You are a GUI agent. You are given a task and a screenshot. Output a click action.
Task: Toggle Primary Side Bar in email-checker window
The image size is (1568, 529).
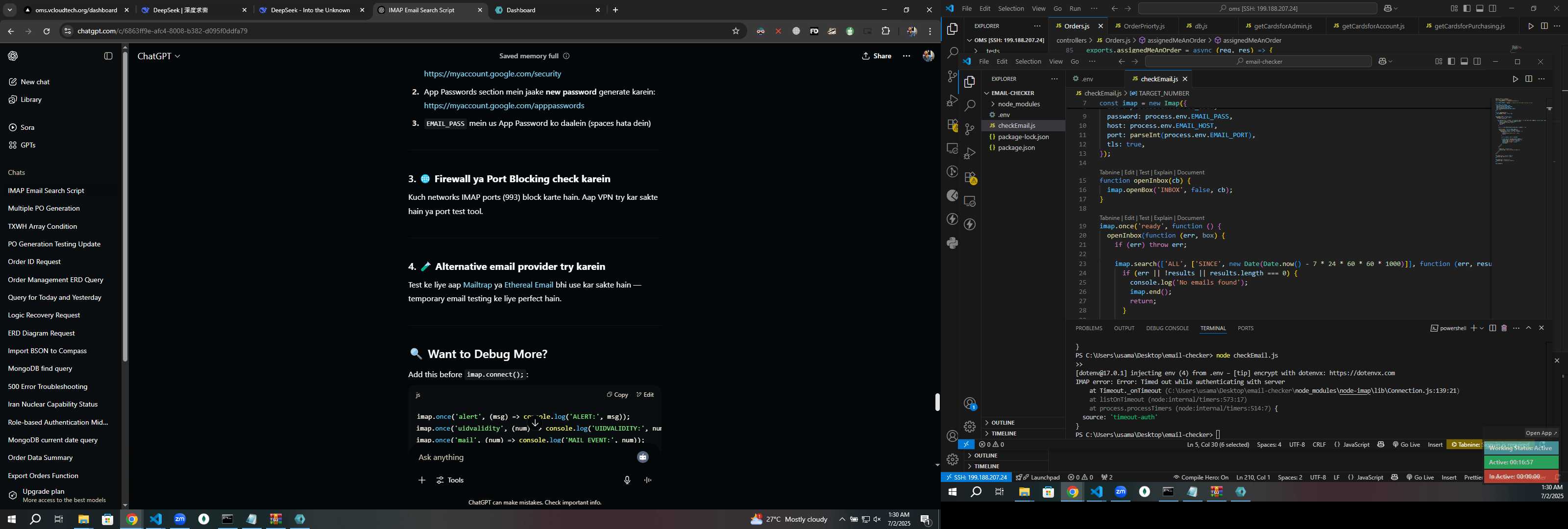point(1451,62)
